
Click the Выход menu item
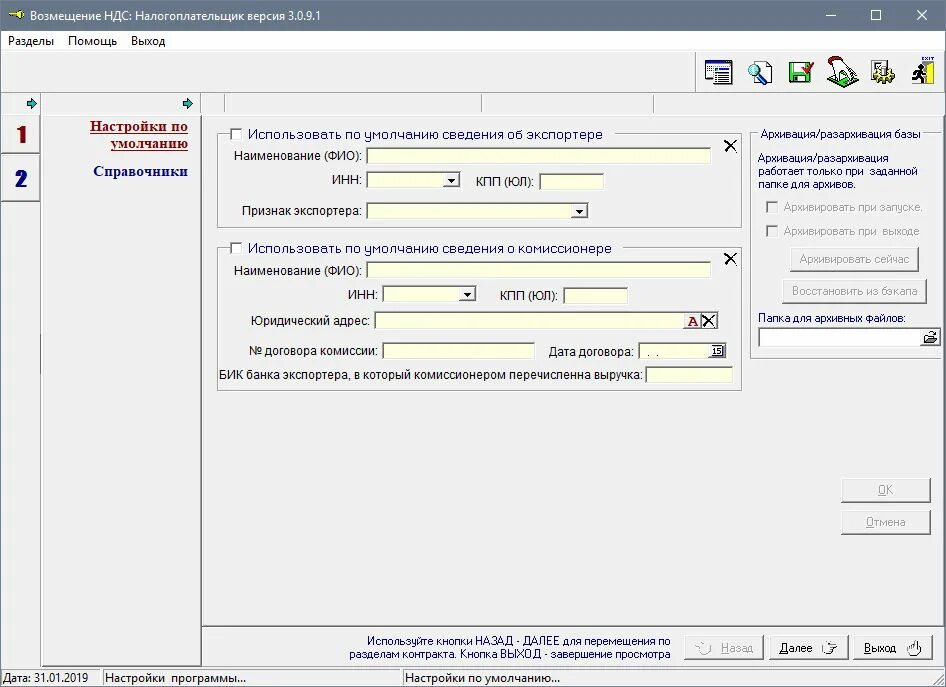(x=148, y=41)
